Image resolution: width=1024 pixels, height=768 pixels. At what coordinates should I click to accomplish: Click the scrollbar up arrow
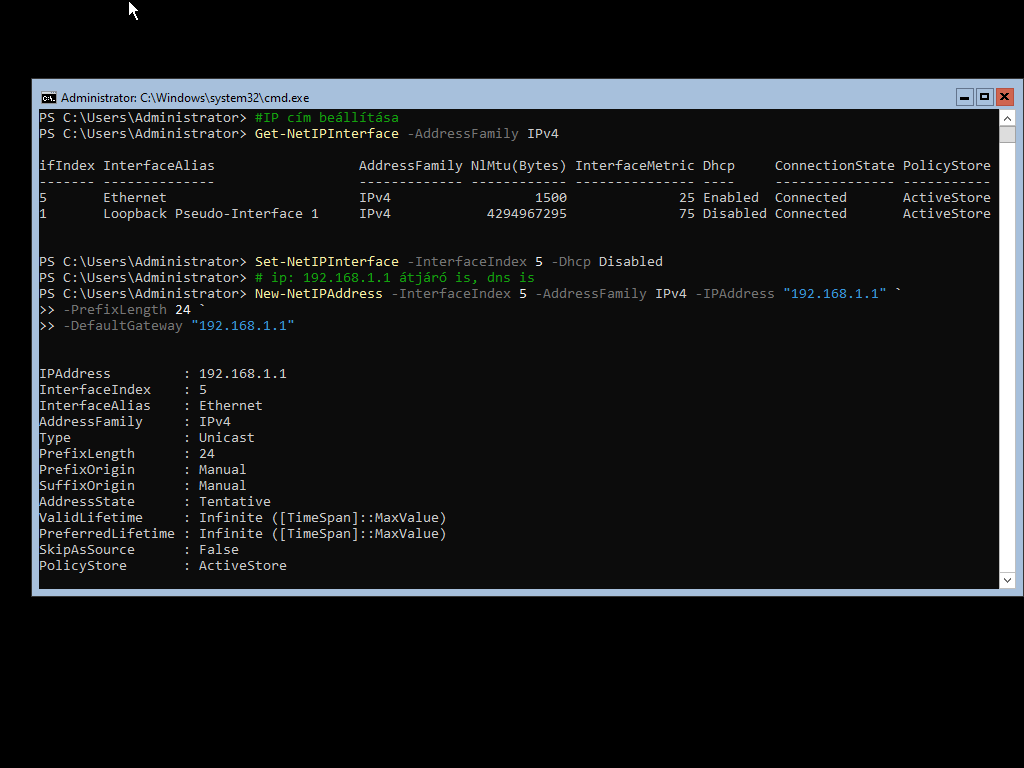coord(1007,118)
